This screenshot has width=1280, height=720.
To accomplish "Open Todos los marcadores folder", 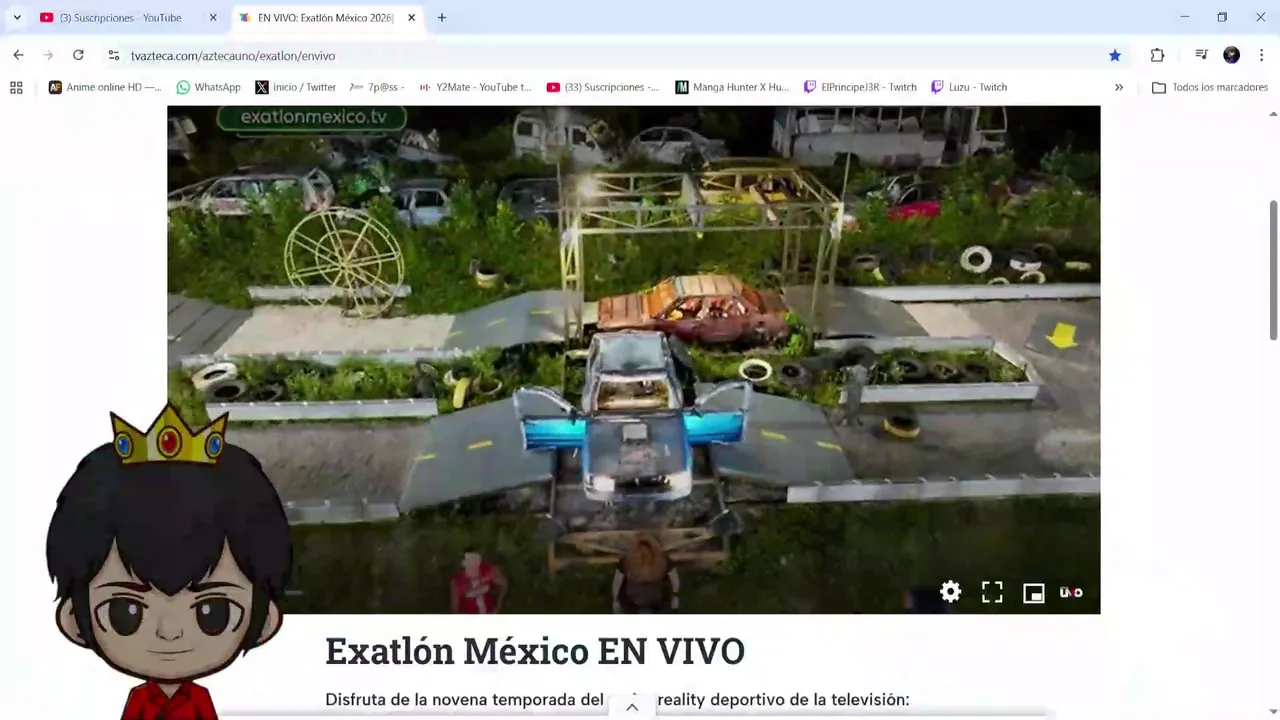I will coord(1210,87).
